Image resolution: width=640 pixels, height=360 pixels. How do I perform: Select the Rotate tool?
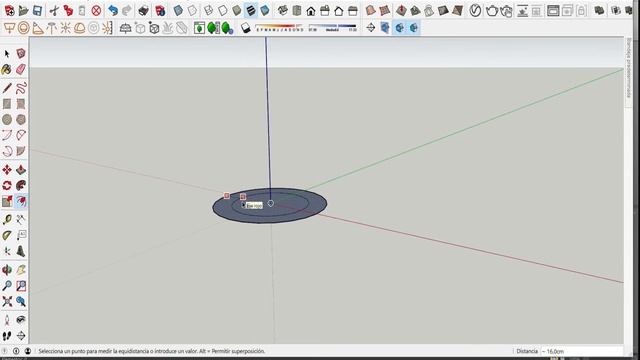(x=7, y=185)
